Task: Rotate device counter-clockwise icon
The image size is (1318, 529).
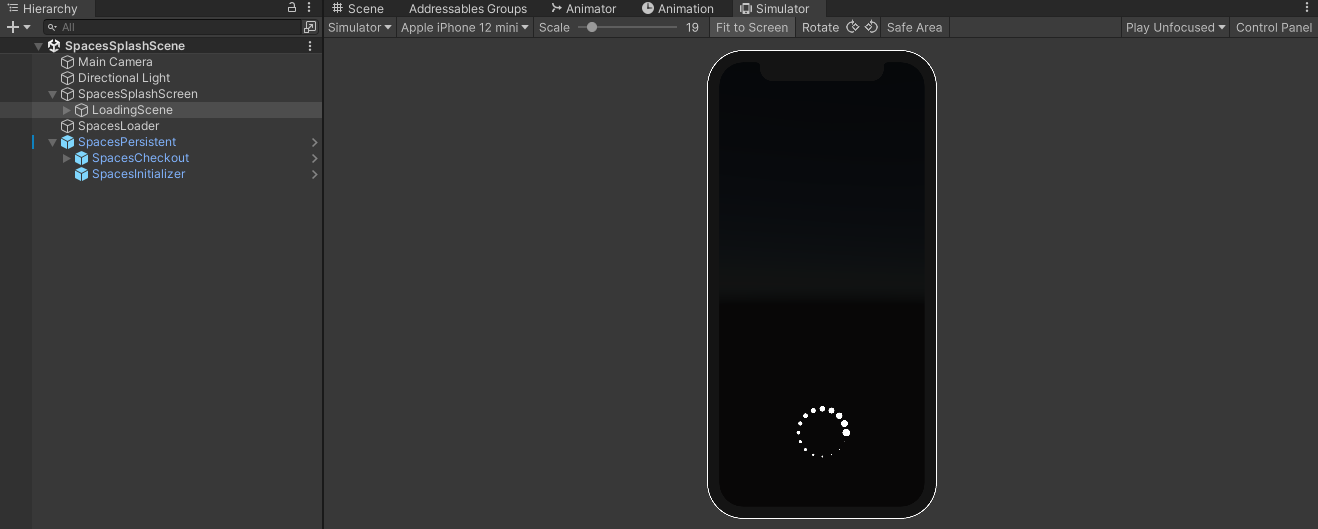Action: (871, 27)
